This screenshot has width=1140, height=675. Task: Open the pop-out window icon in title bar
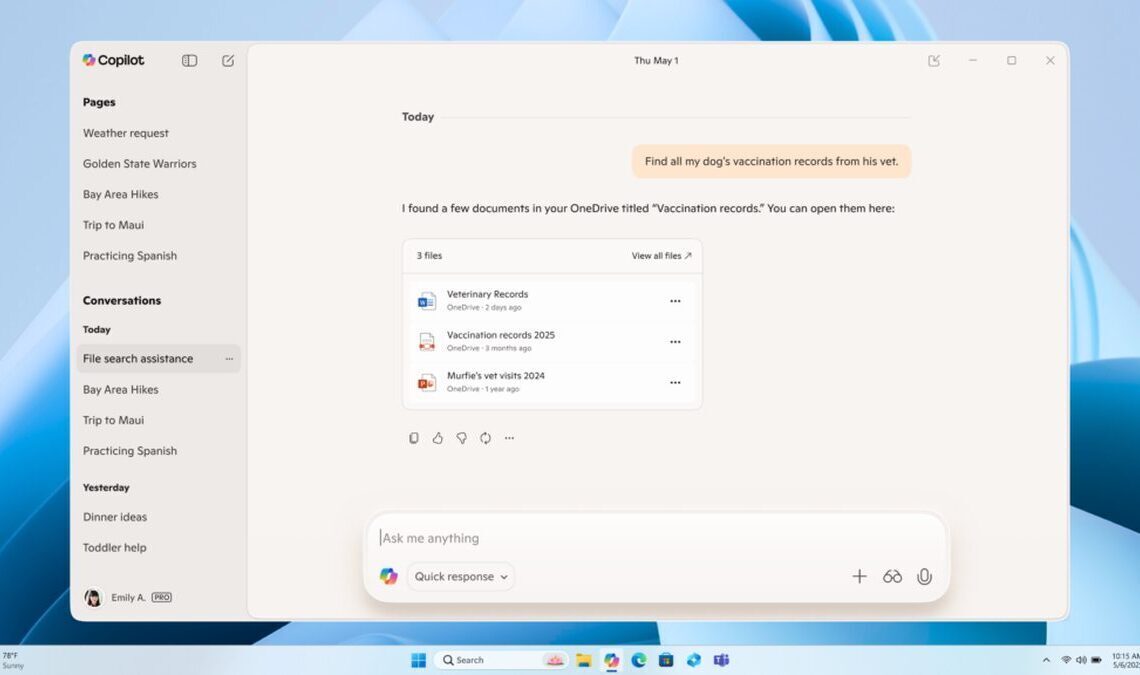[x=934, y=61]
